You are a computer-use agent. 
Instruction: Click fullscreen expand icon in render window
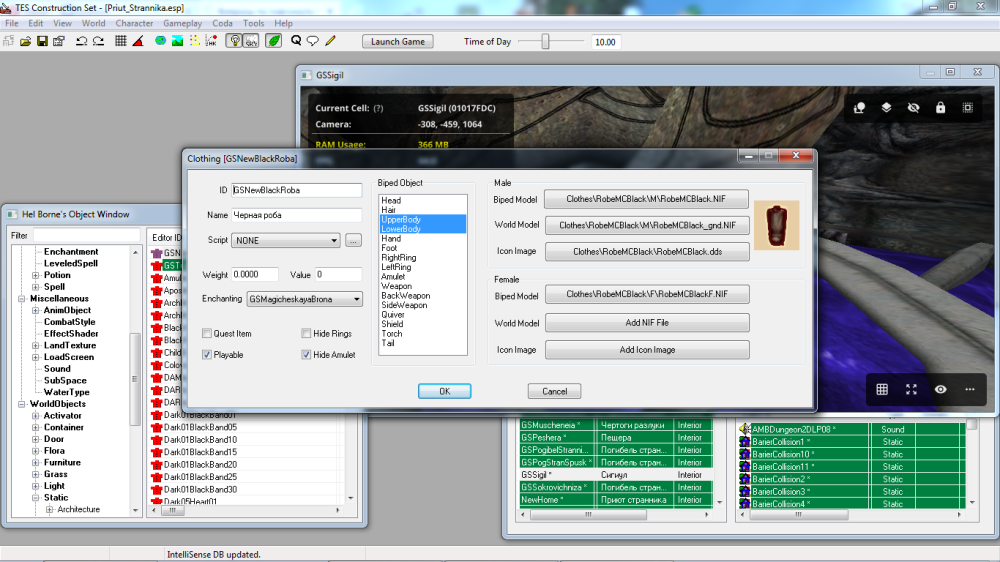911,389
